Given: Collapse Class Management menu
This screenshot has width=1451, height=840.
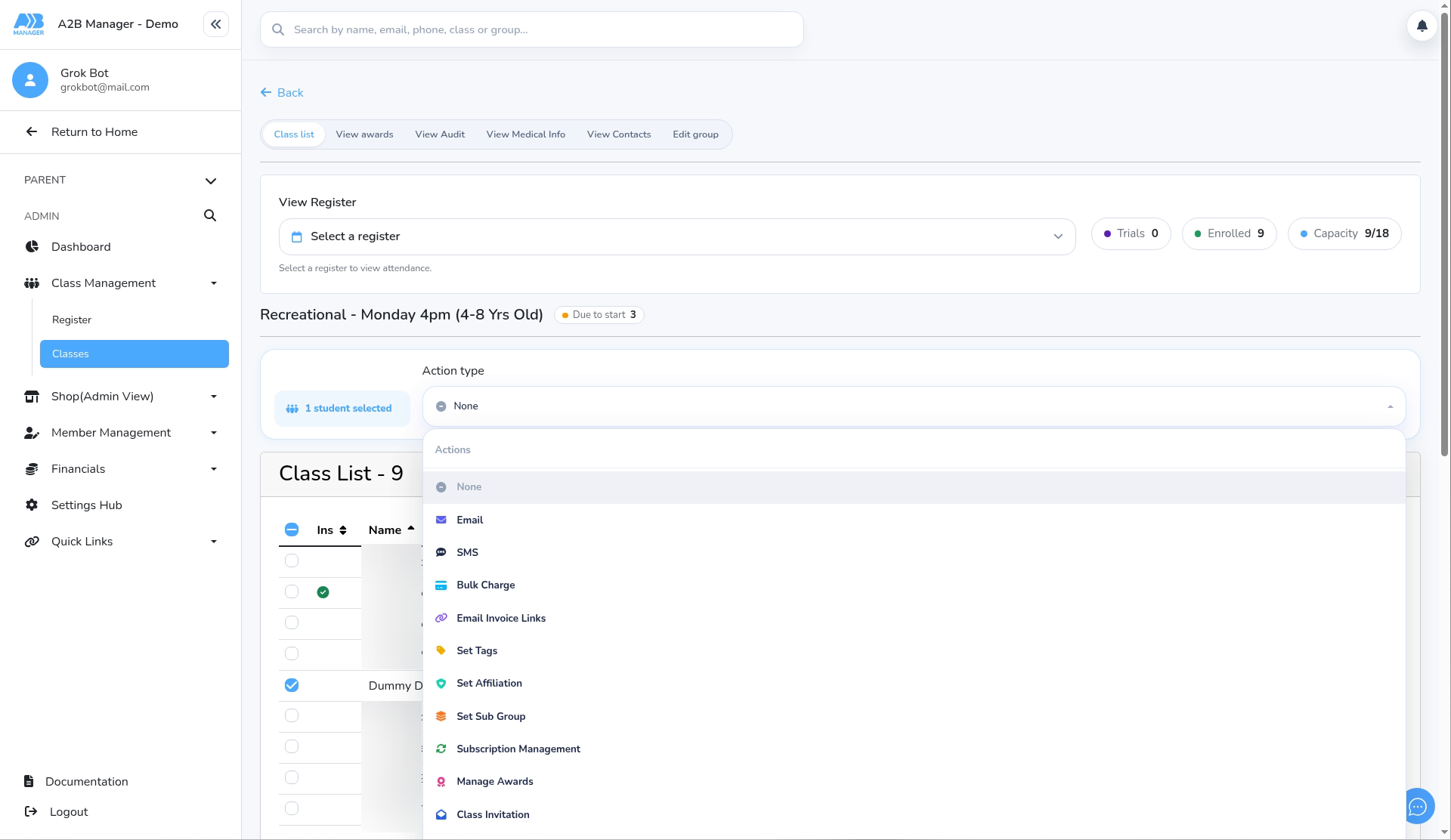Looking at the screenshot, I should [121, 283].
